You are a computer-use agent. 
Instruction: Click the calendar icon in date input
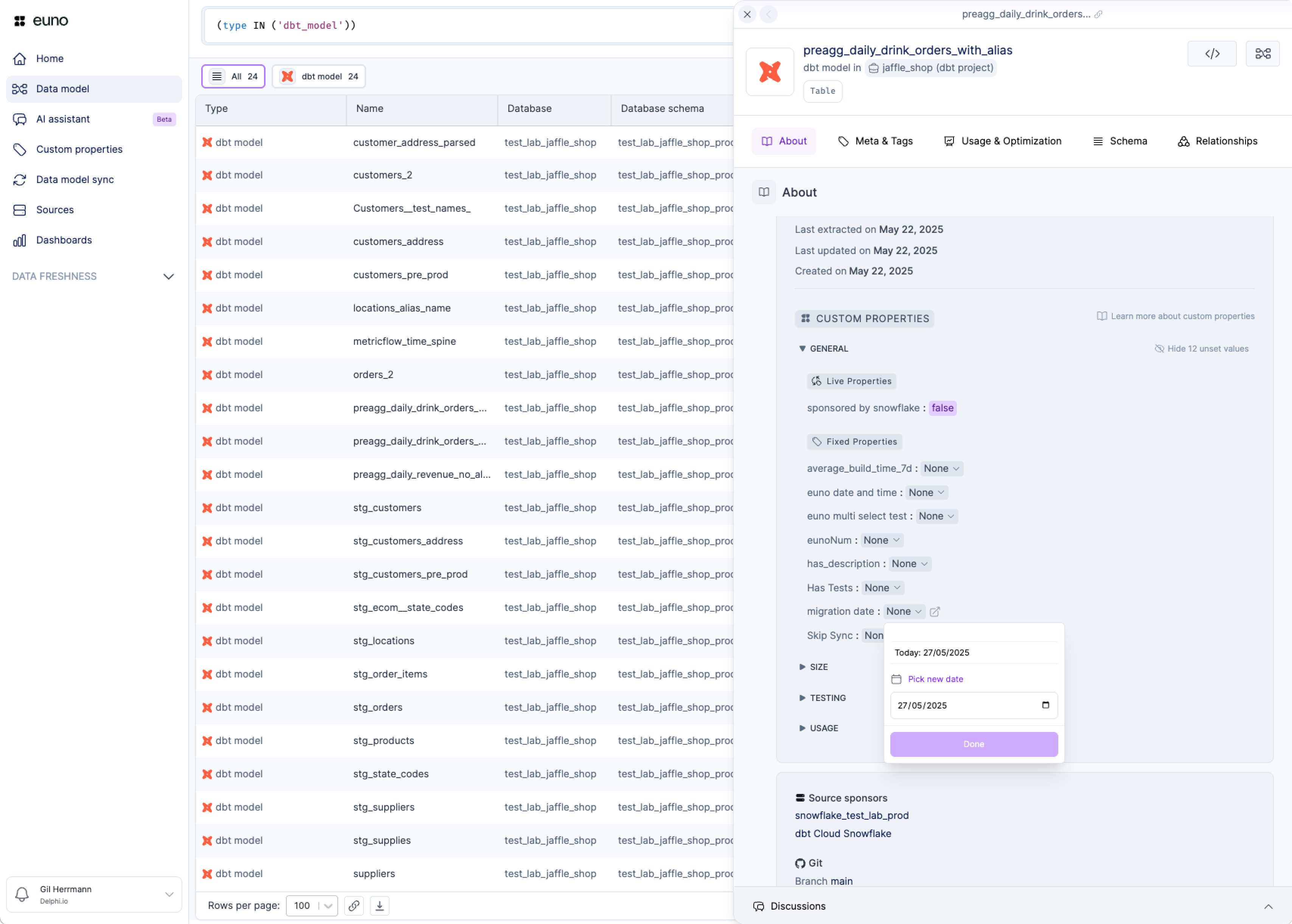(x=1045, y=705)
